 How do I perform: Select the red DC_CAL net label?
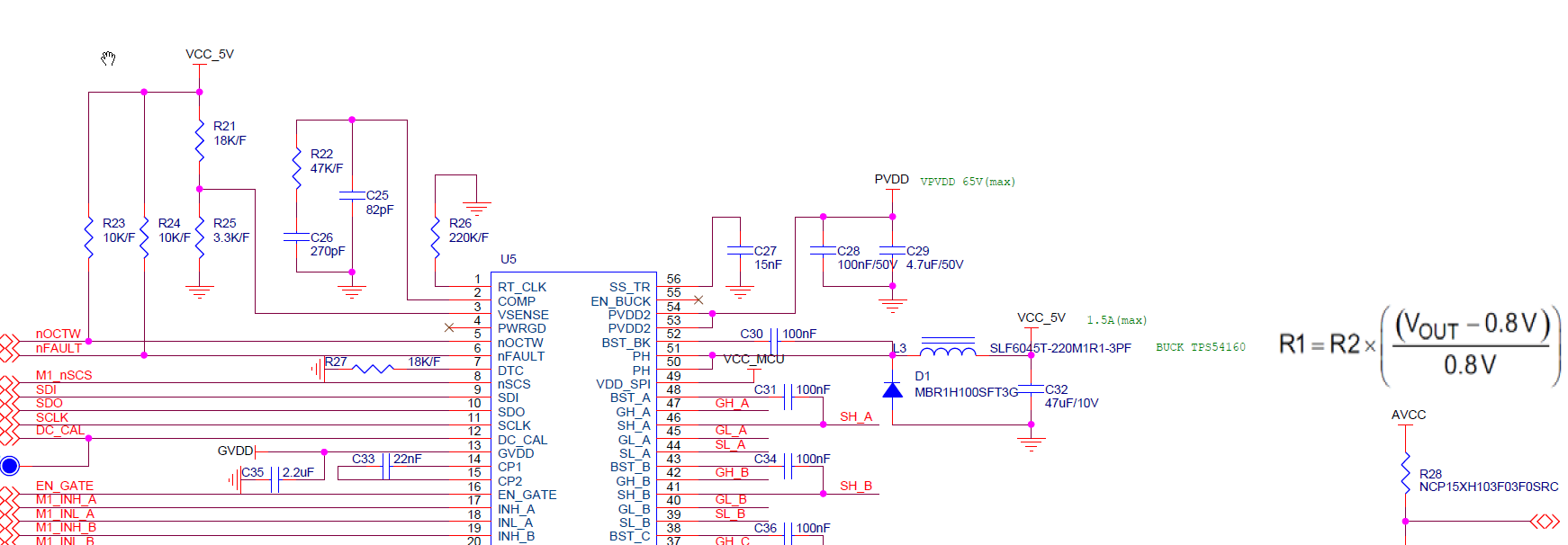coord(60,430)
